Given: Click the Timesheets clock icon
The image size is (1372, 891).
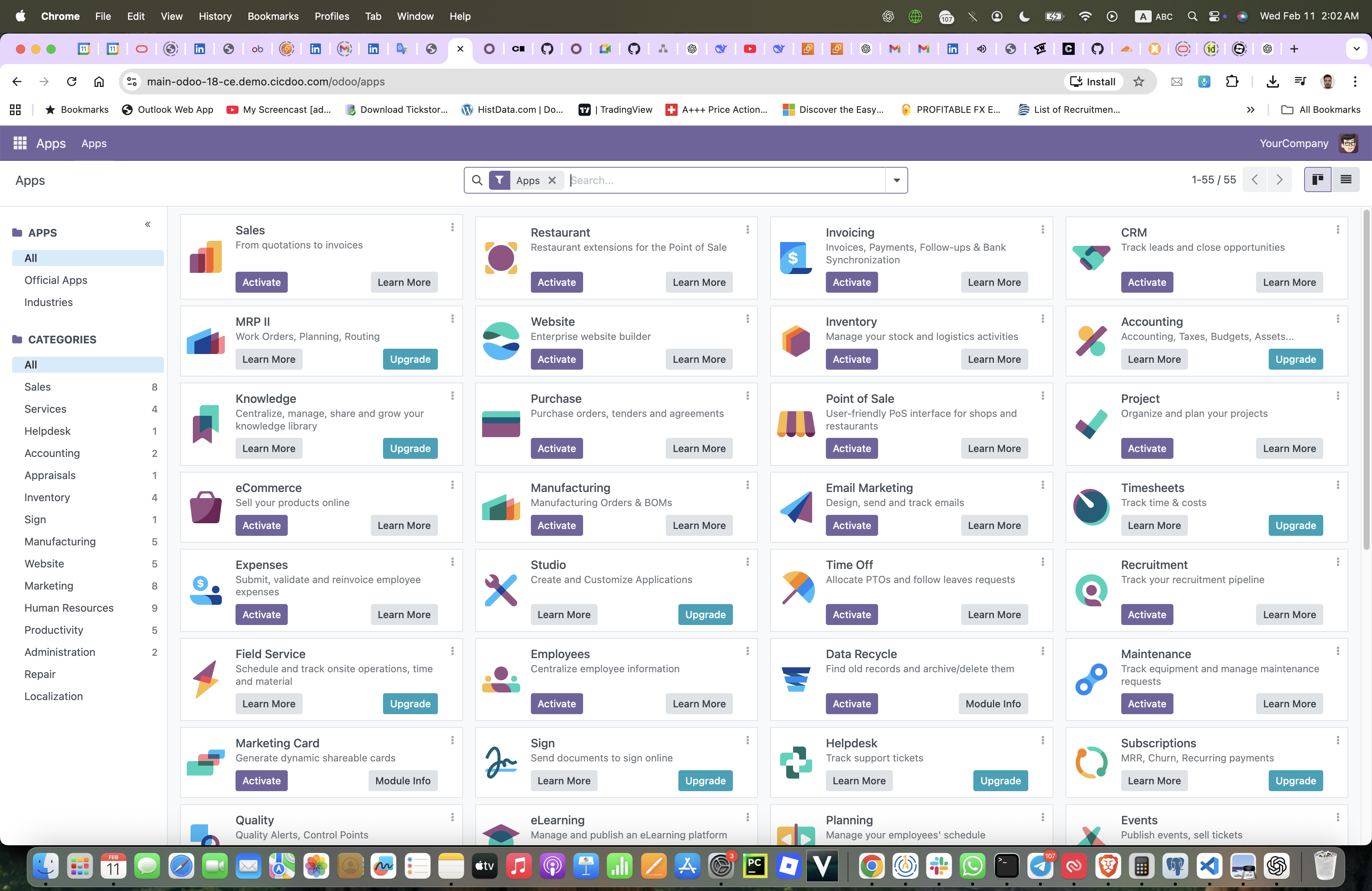Looking at the screenshot, I should click(1091, 506).
